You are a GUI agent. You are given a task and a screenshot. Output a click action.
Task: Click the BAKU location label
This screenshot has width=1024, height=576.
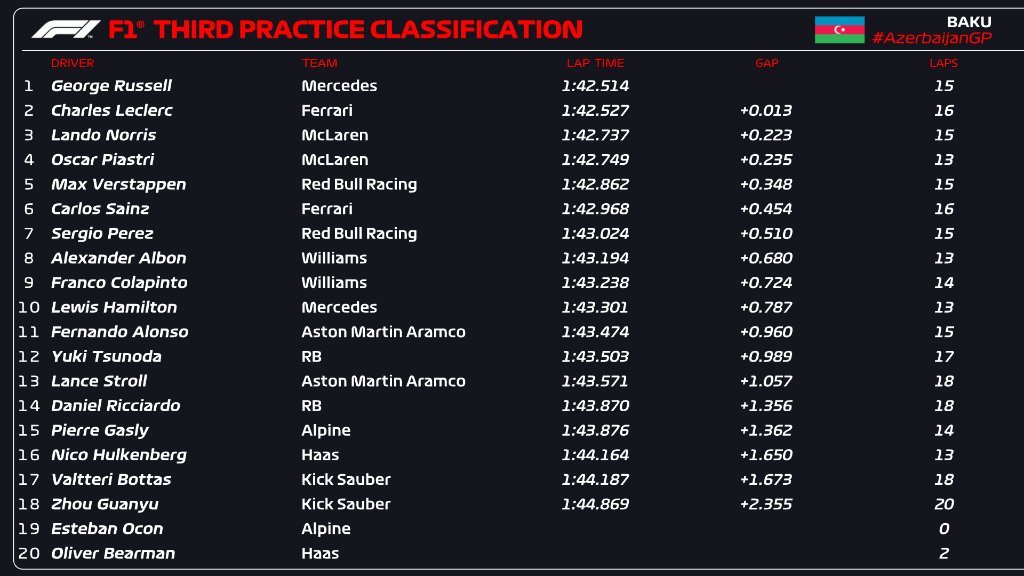click(x=969, y=22)
